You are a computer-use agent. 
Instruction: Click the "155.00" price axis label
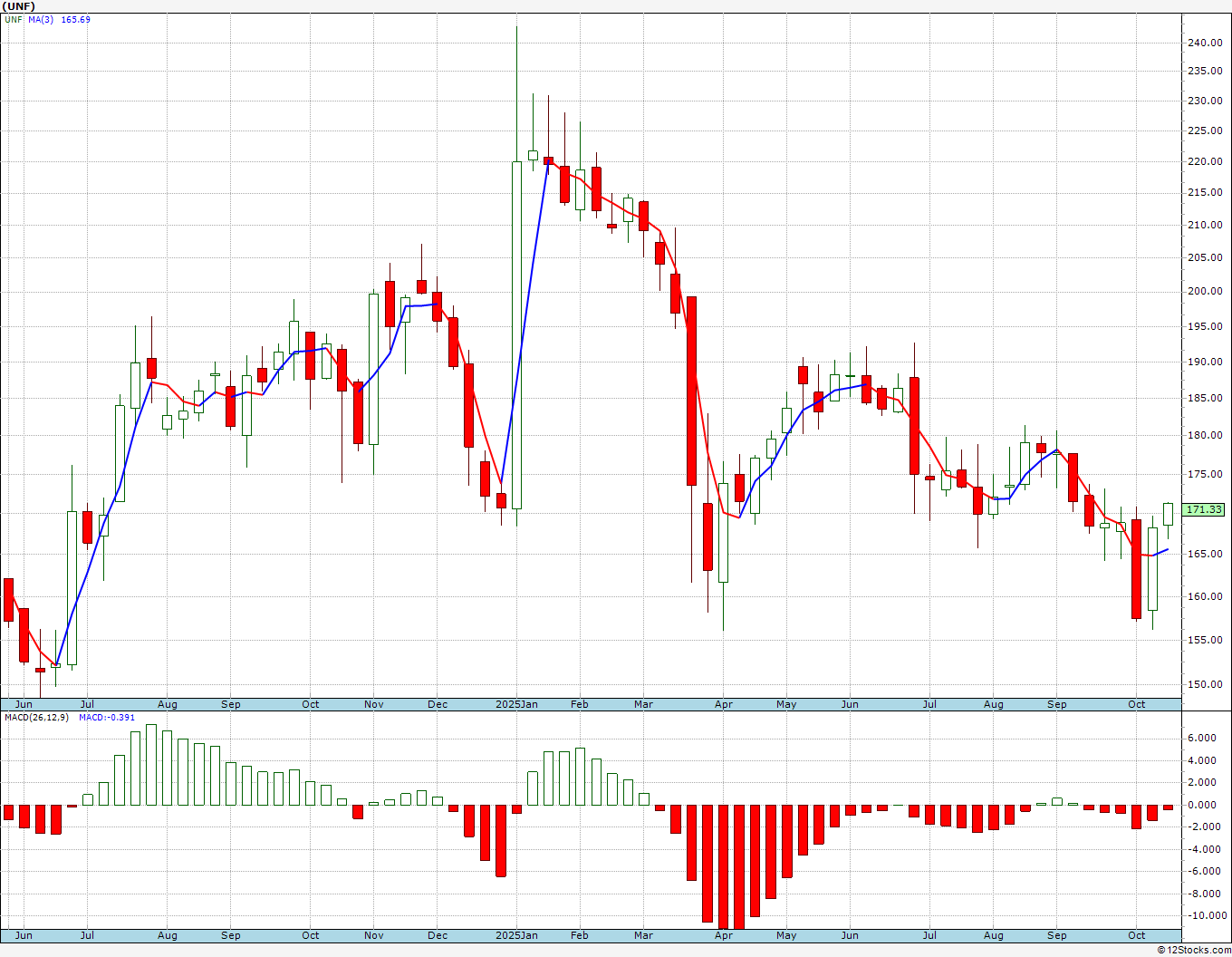[x=1205, y=641]
